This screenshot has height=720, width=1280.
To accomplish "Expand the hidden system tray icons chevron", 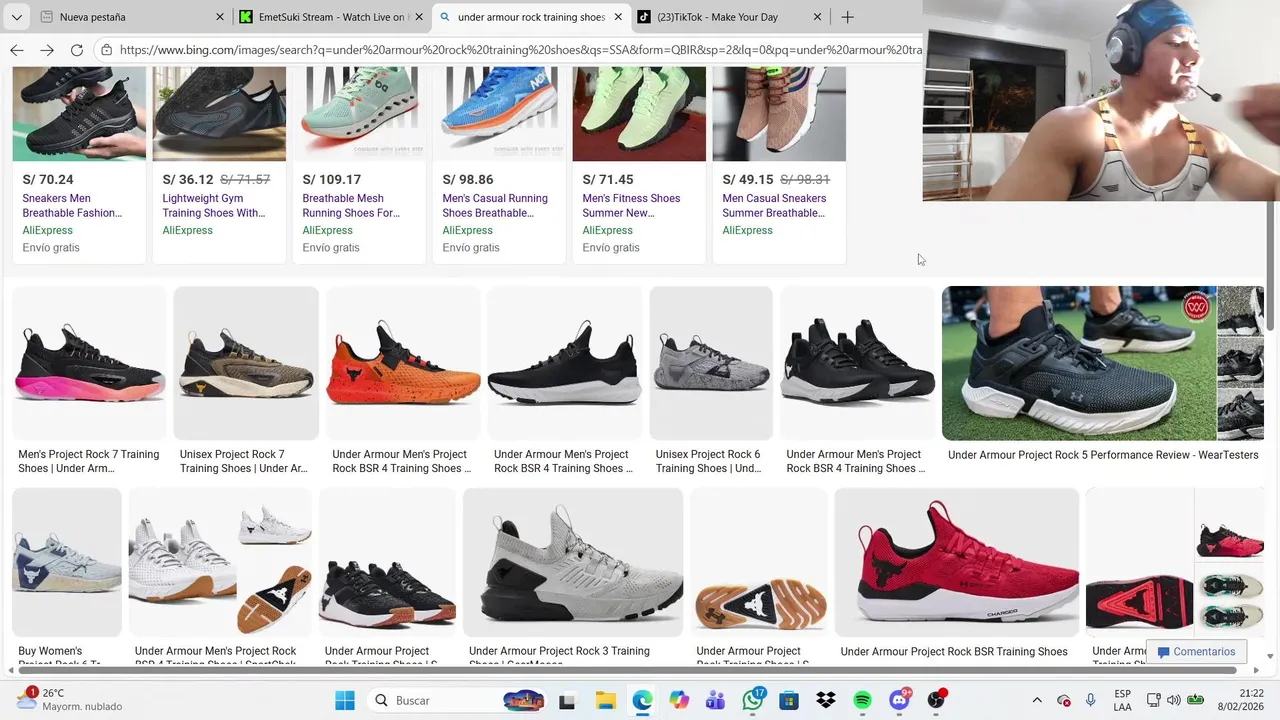I will [1037, 700].
